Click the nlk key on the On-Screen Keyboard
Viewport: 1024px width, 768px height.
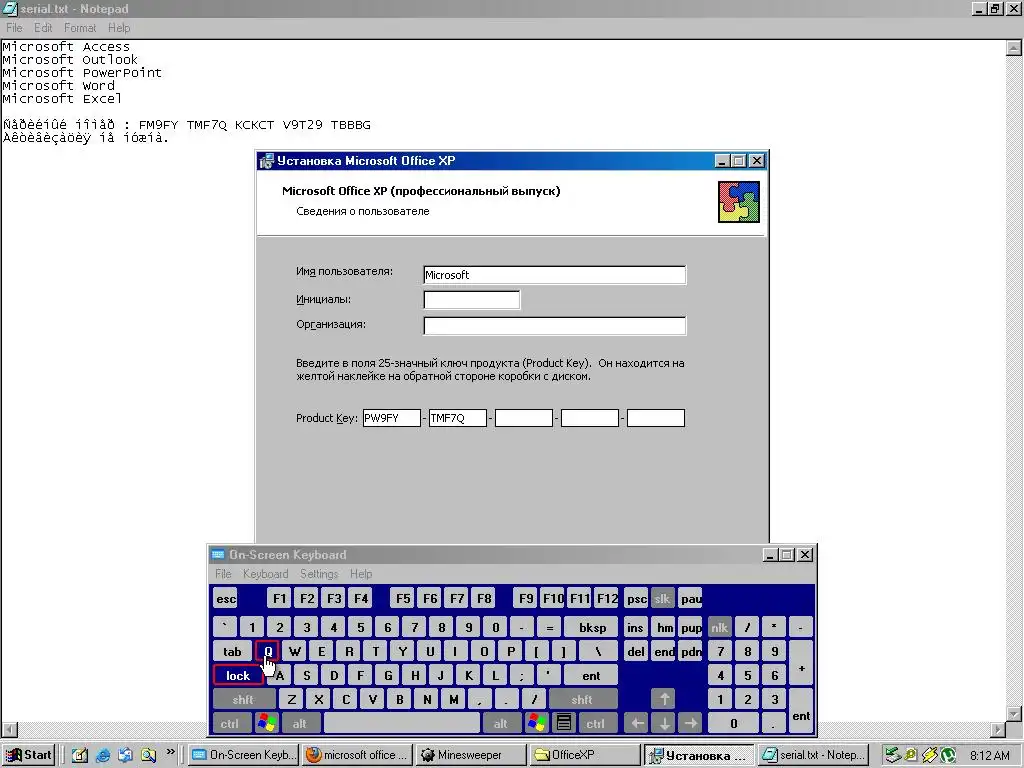point(719,628)
